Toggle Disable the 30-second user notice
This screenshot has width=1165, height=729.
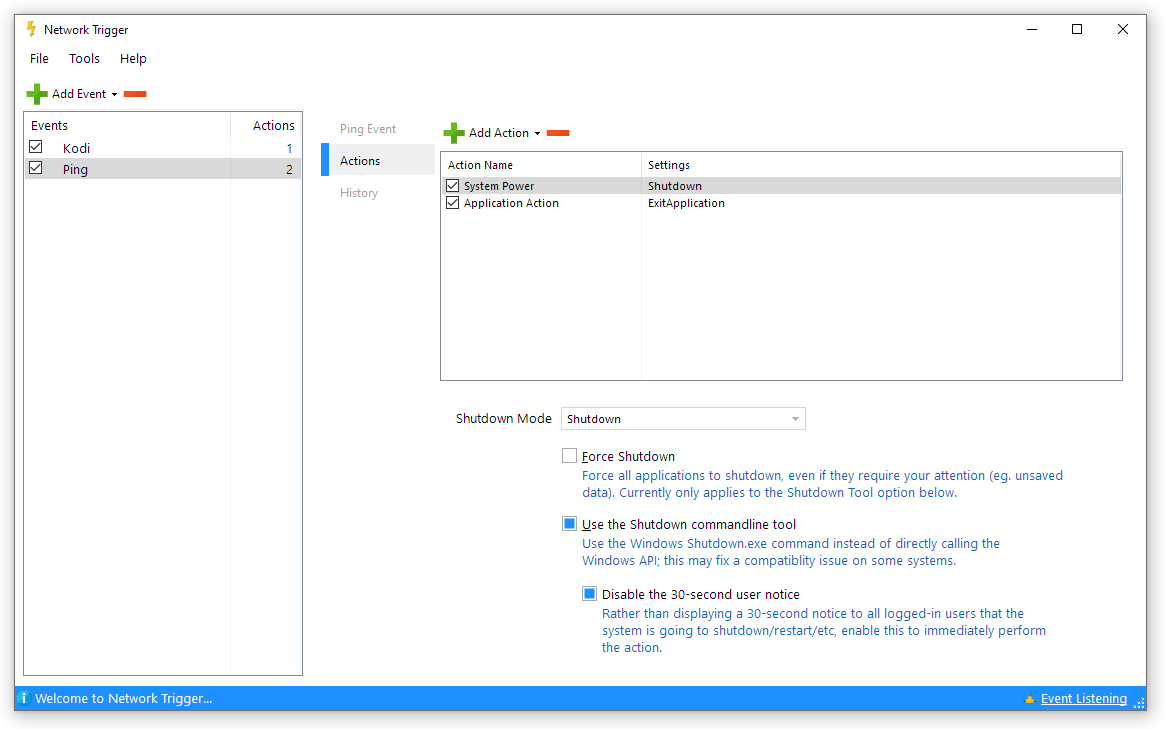pos(590,594)
